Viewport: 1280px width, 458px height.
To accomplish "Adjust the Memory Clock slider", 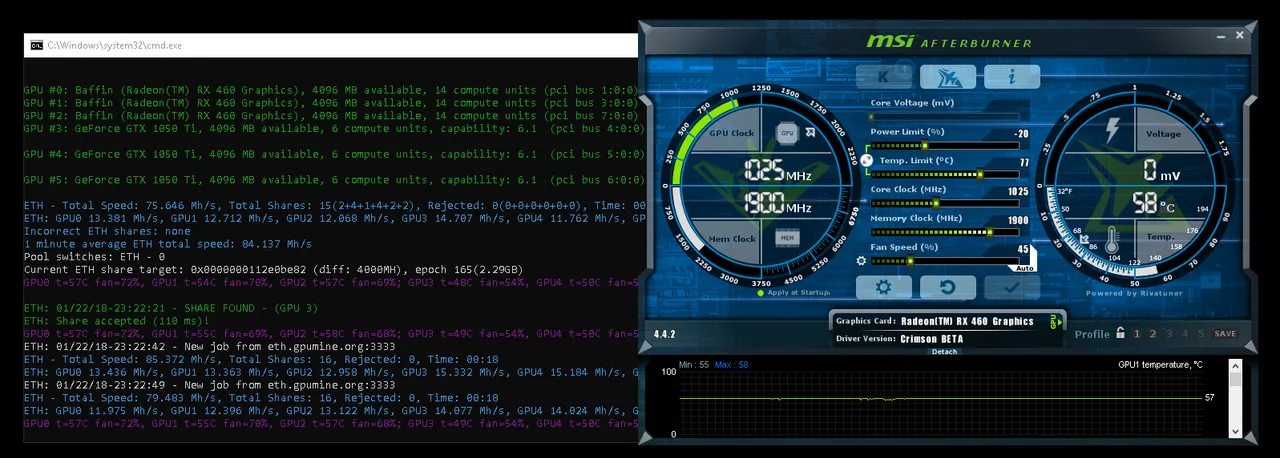I will (x=944, y=232).
